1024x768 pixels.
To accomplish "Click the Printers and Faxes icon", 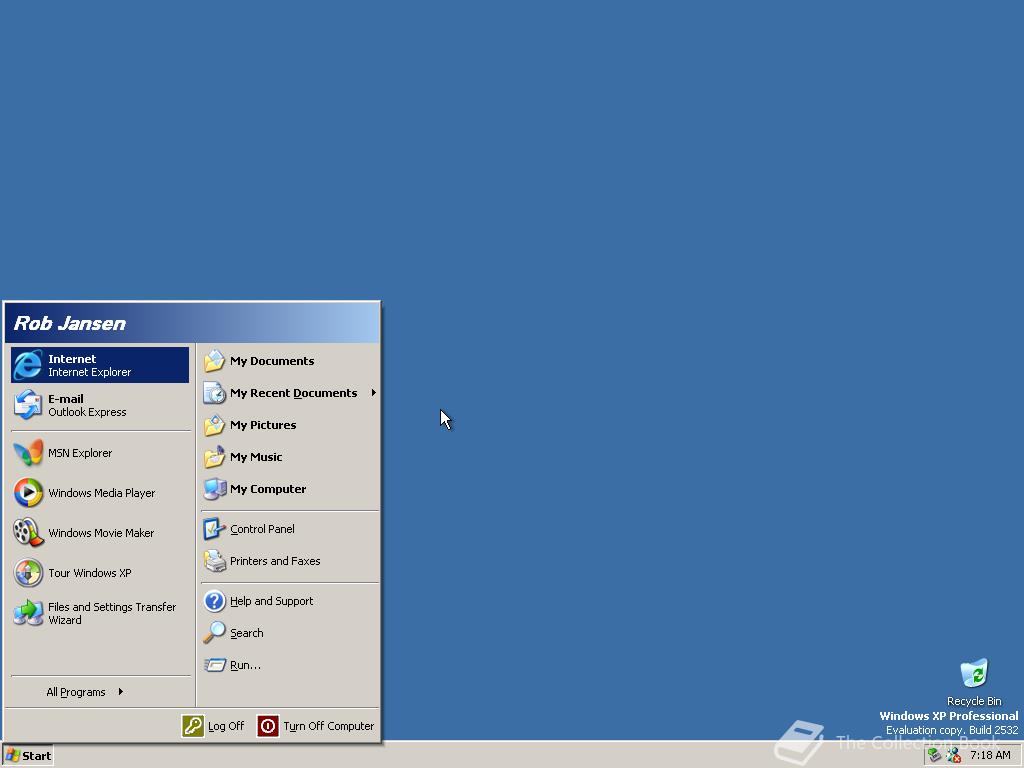I will [214, 561].
